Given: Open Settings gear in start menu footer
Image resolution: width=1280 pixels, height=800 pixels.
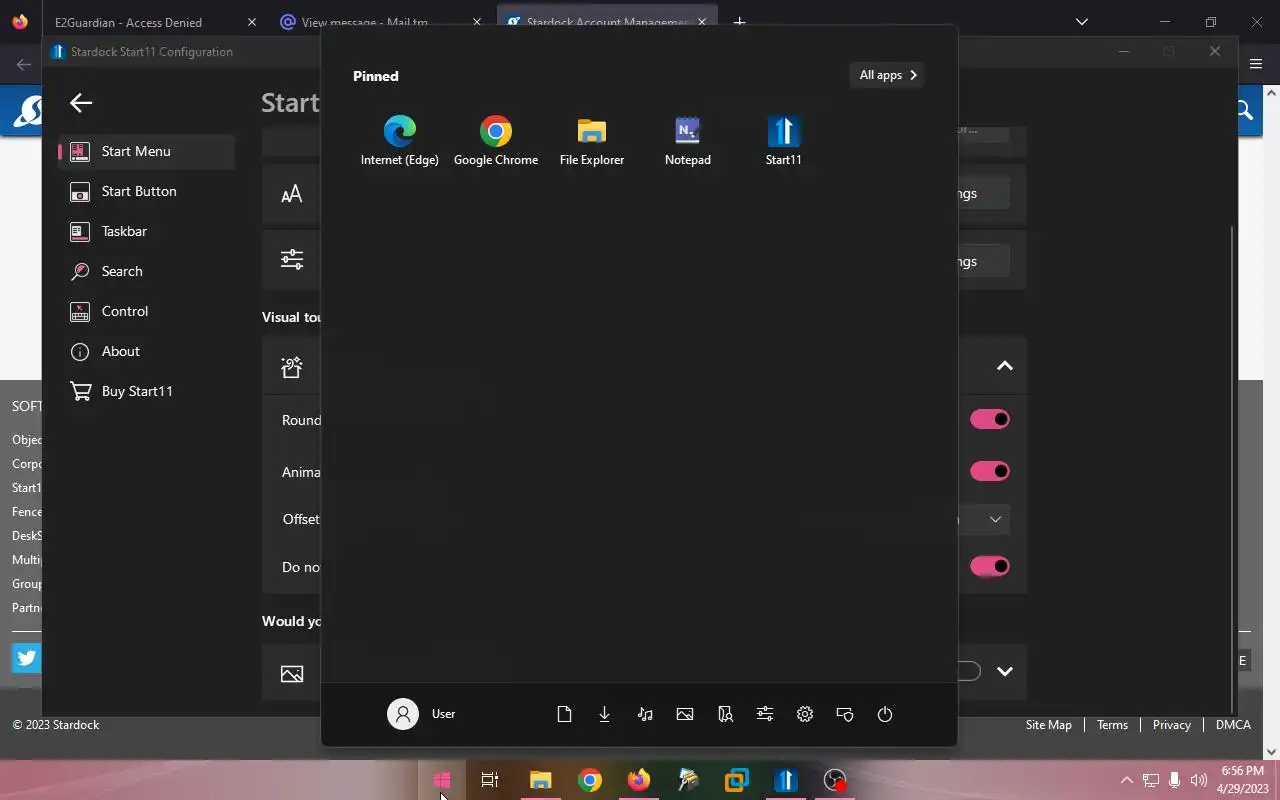Looking at the screenshot, I should [805, 714].
